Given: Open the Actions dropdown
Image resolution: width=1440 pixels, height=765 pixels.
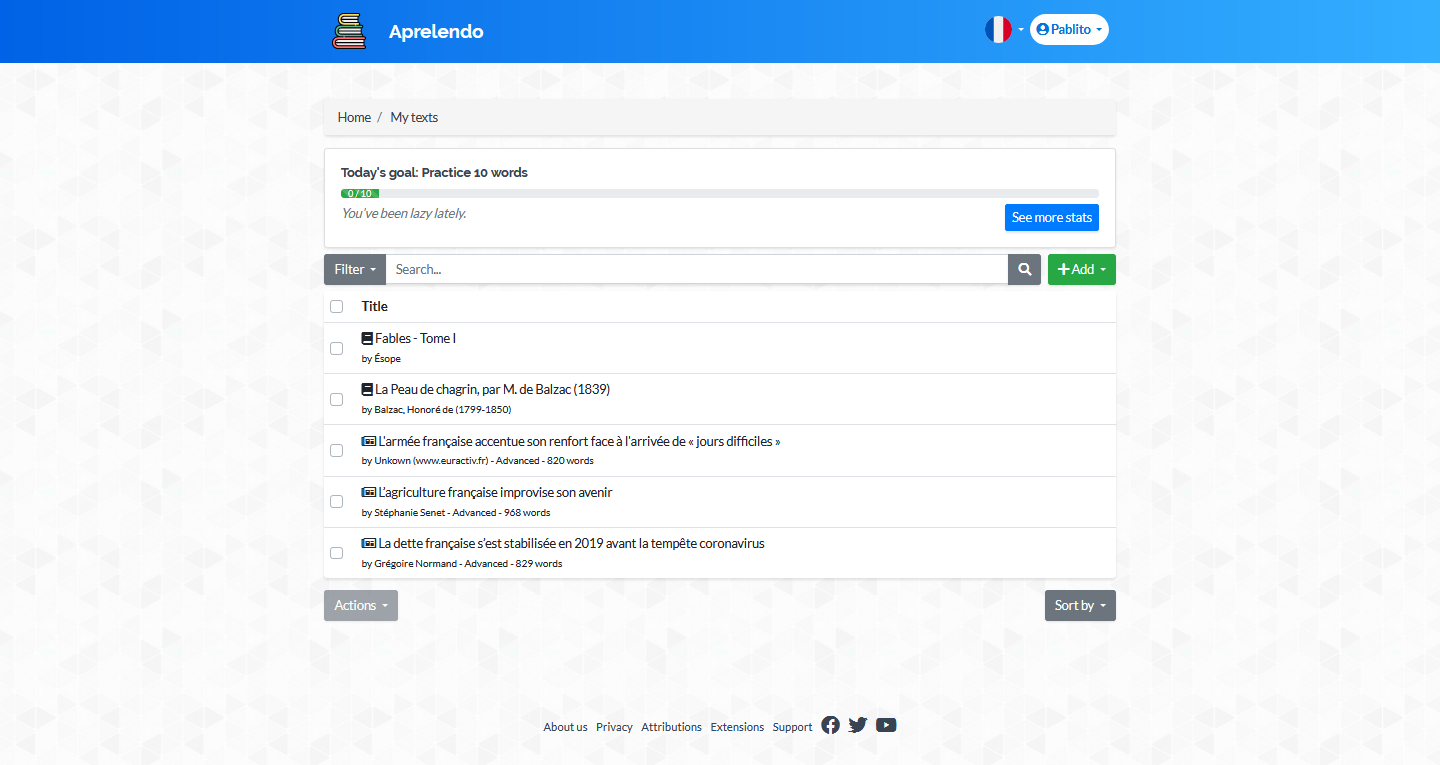Looking at the screenshot, I should [361, 605].
